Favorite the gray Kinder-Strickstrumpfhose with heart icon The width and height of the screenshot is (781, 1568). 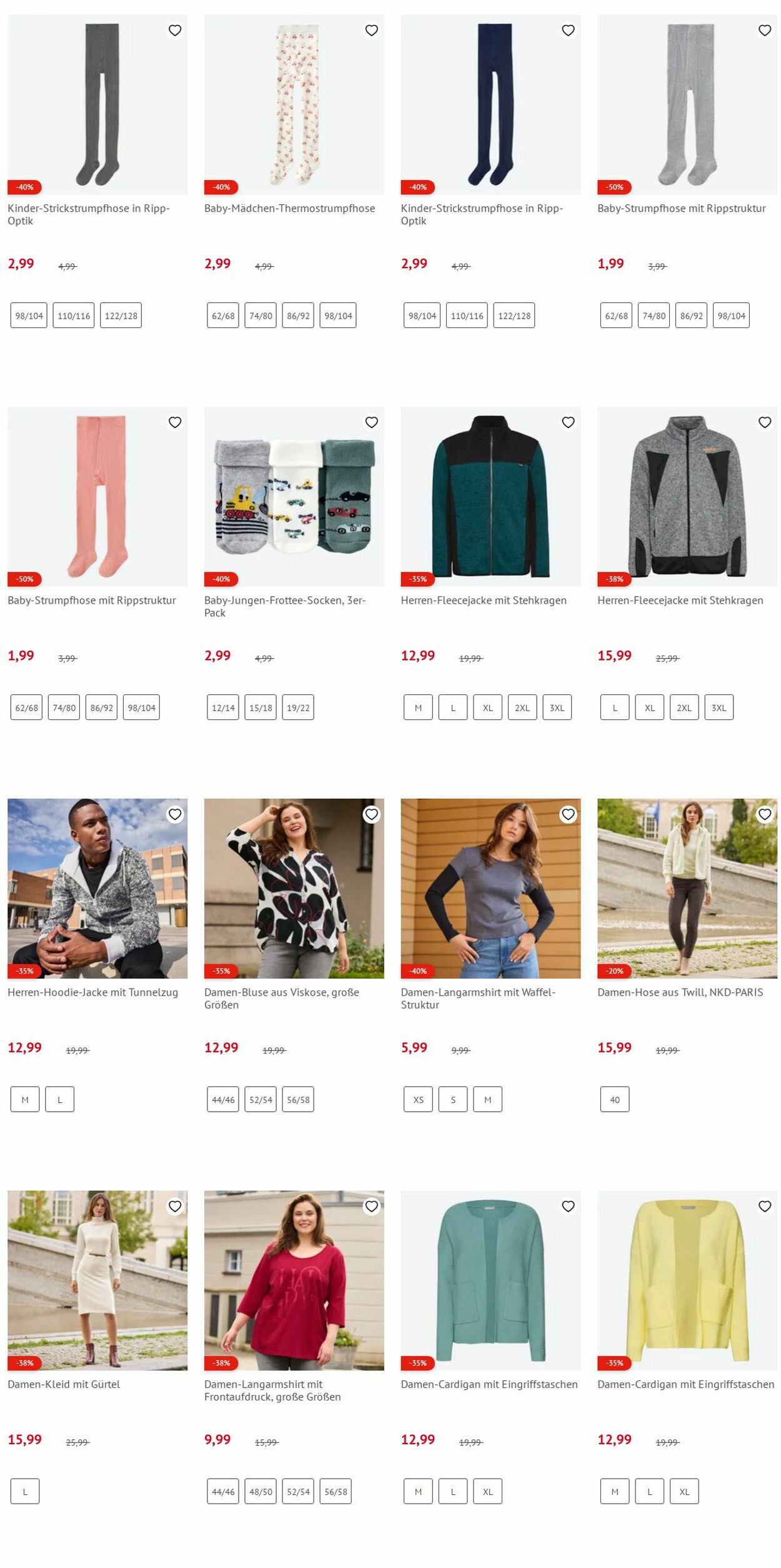[x=175, y=31]
